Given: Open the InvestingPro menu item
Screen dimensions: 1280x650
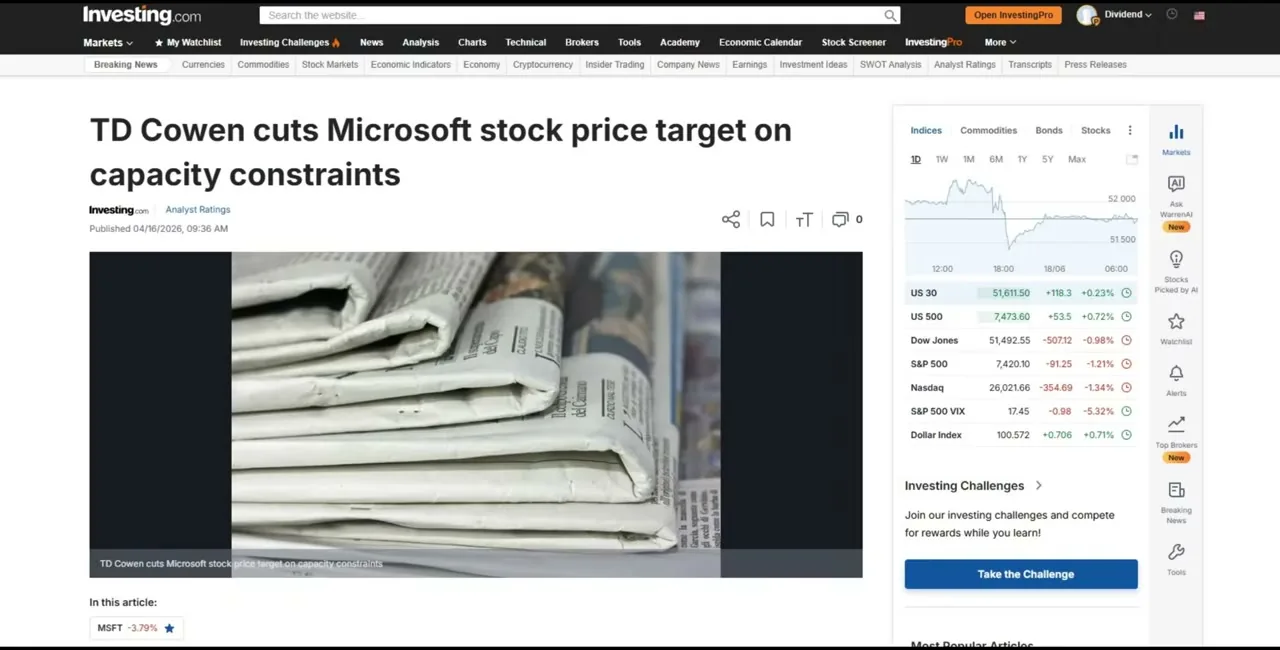Looking at the screenshot, I should (x=933, y=42).
